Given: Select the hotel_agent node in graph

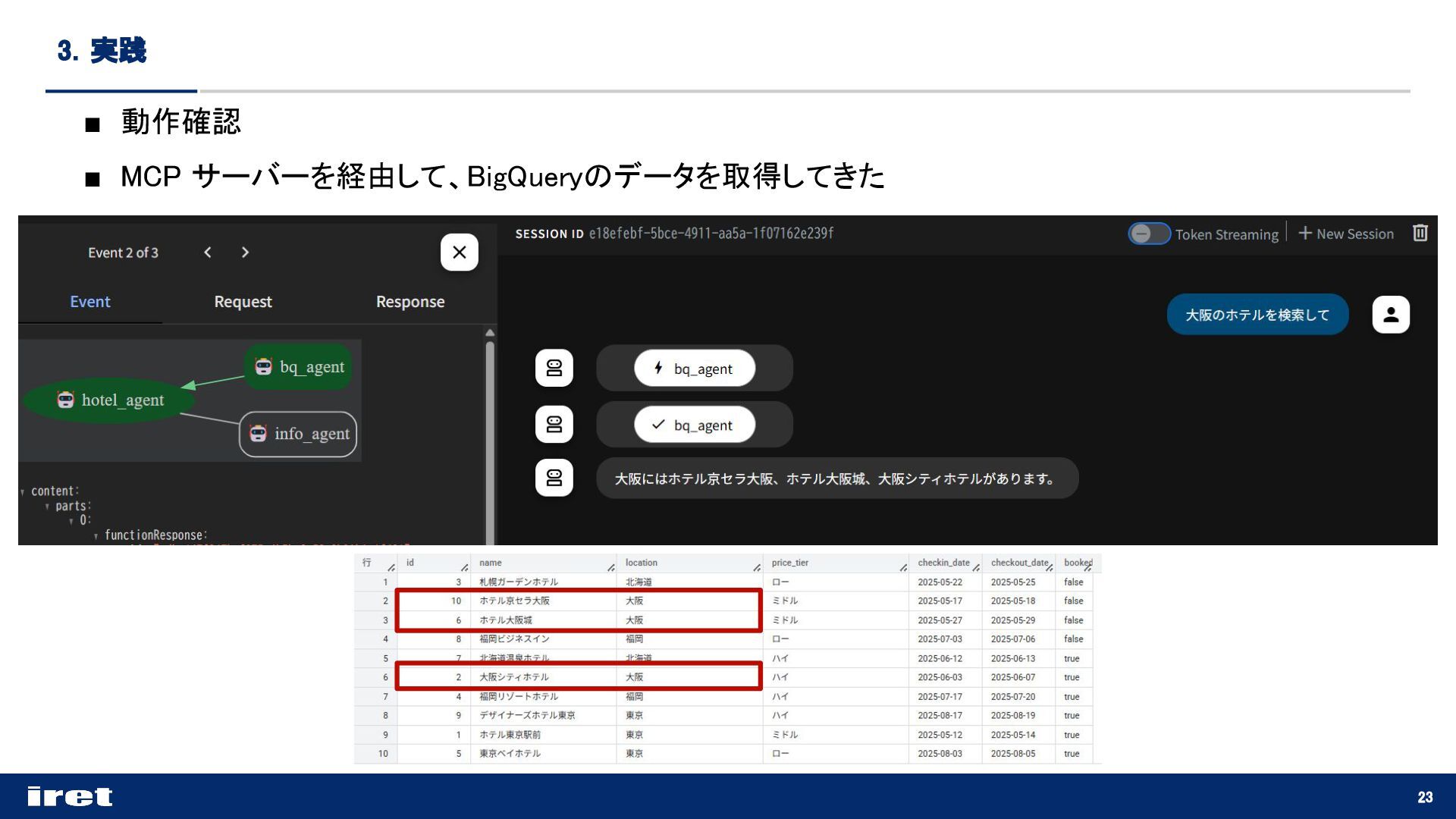Looking at the screenshot, I should point(111,400).
